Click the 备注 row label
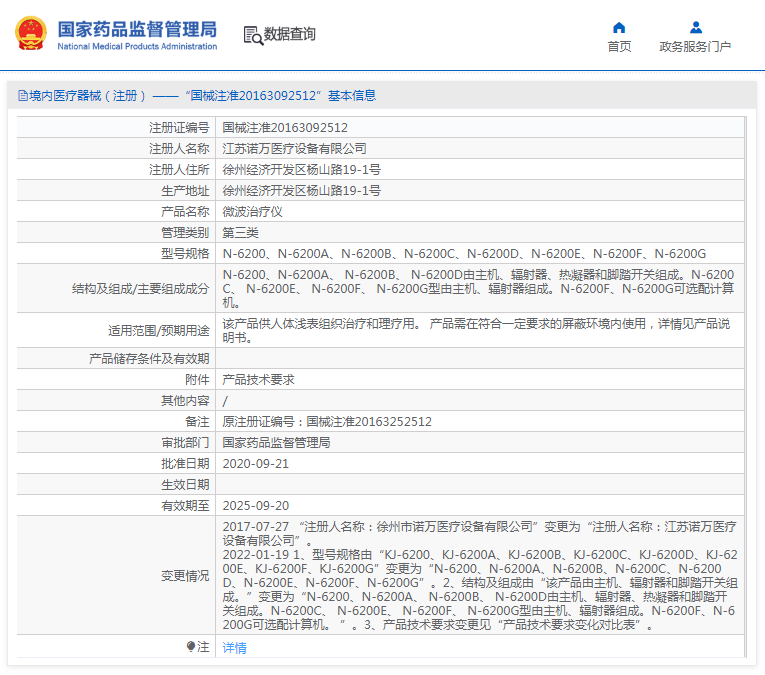The width and height of the screenshot is (765, 675). (x=197, y=421)
